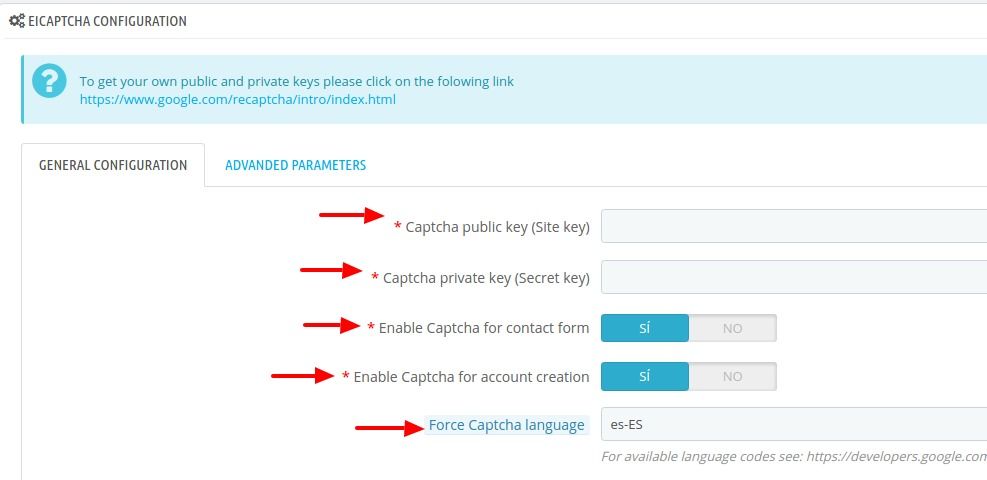Click the red arrow pointing at account creation option
Viewport: 987px width, 480px height.
coord(303,376)
